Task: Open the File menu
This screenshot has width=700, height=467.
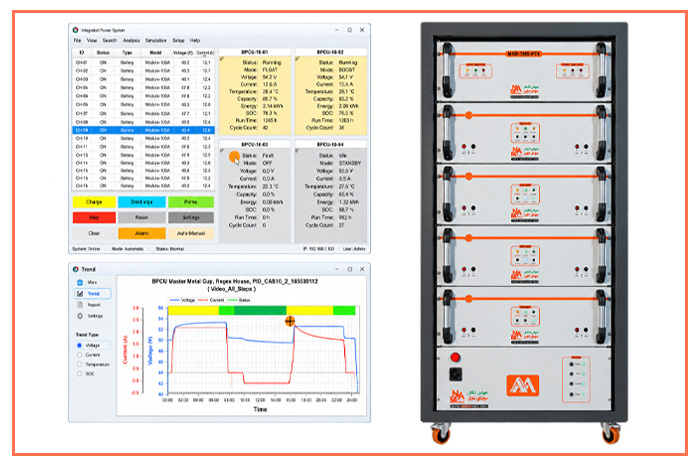Action: pos(77,40)
